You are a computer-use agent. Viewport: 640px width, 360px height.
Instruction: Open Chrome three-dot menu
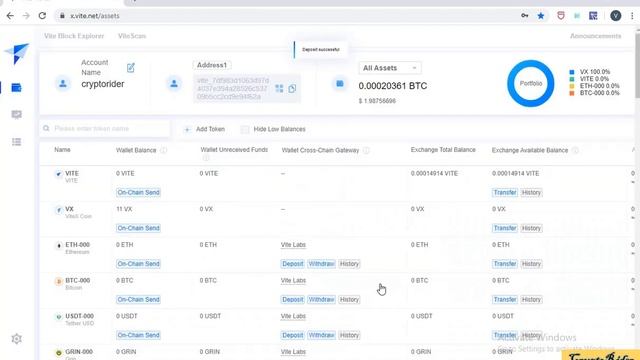(x=632, y=16)
